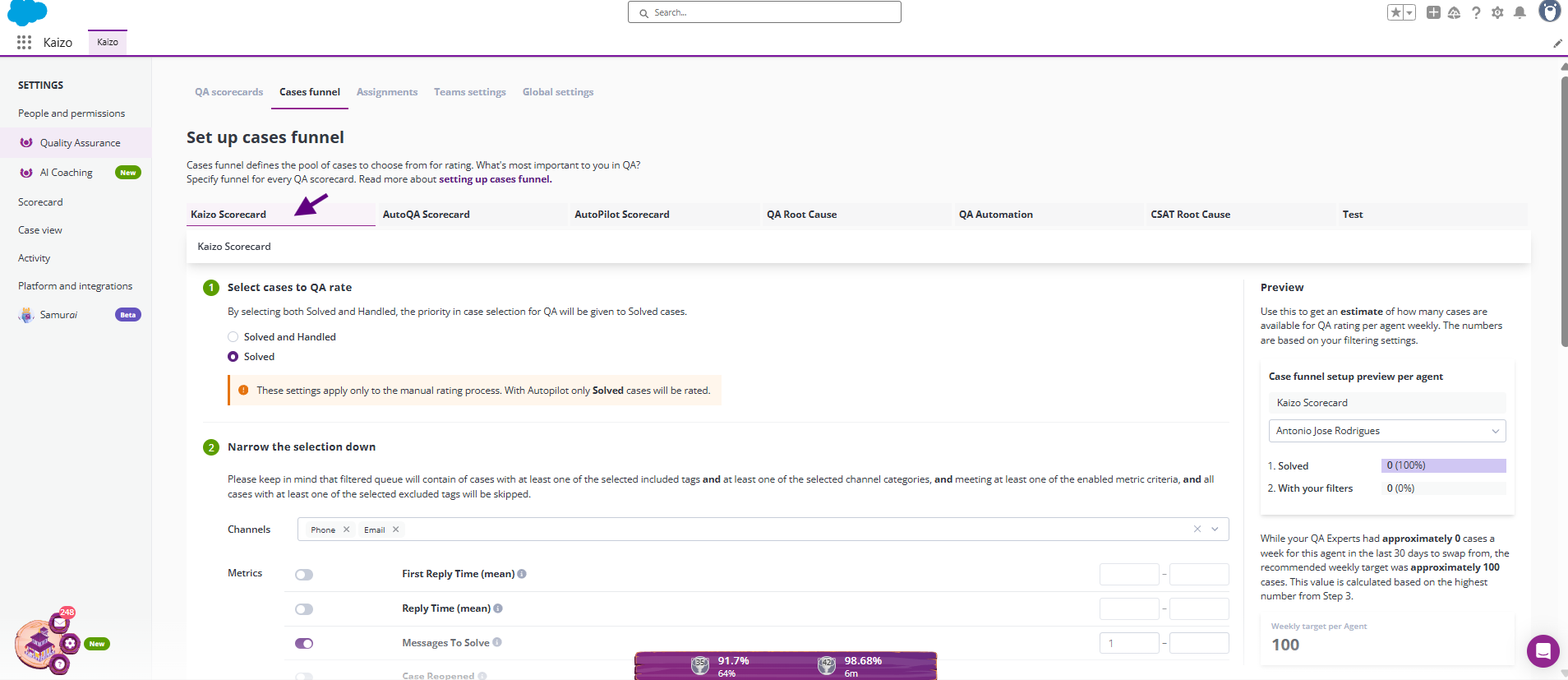Click the trophy with rank 35
The width and height of the screenshot is (1568, 680).
pos(700,665)
